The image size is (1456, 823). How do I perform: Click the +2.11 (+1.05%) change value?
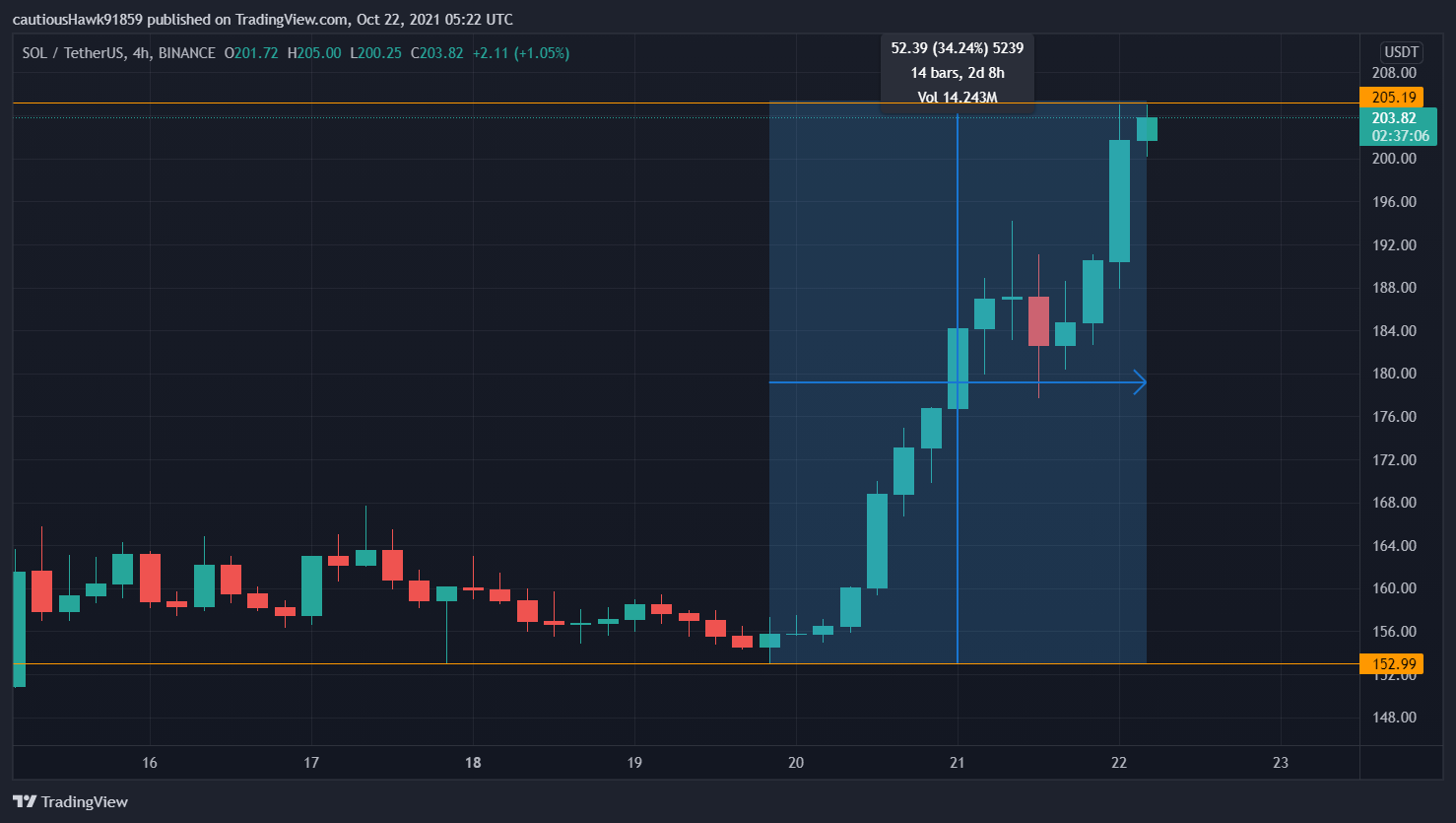[x=520, y=53]
